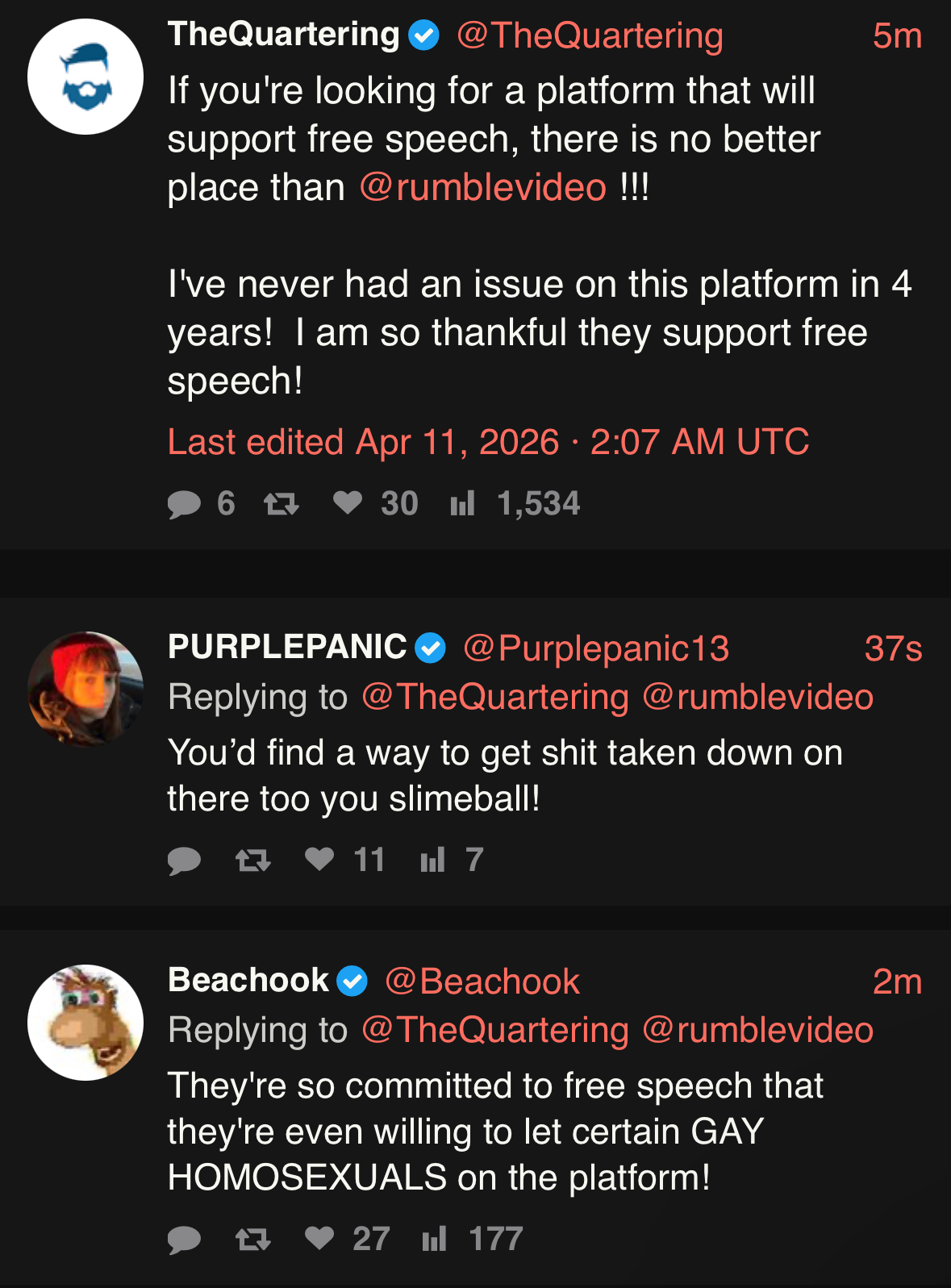Click the @Purplepanic13 handle link
951x1288 pixels.
[x=596, y=648]
